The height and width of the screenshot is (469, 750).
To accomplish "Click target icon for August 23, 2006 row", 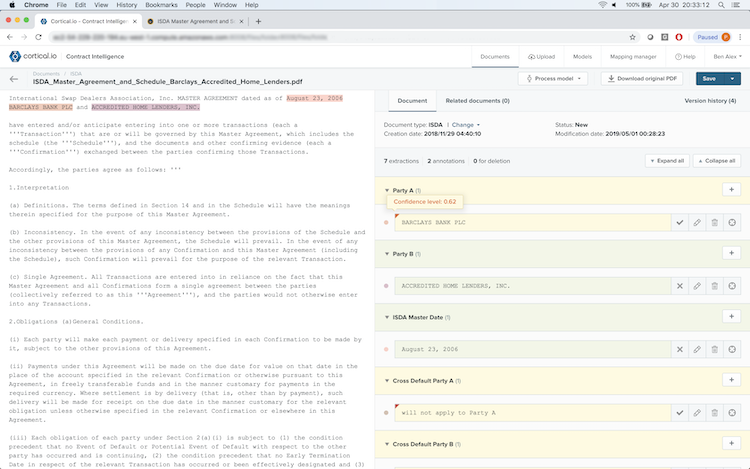I will tap(732, 349).
